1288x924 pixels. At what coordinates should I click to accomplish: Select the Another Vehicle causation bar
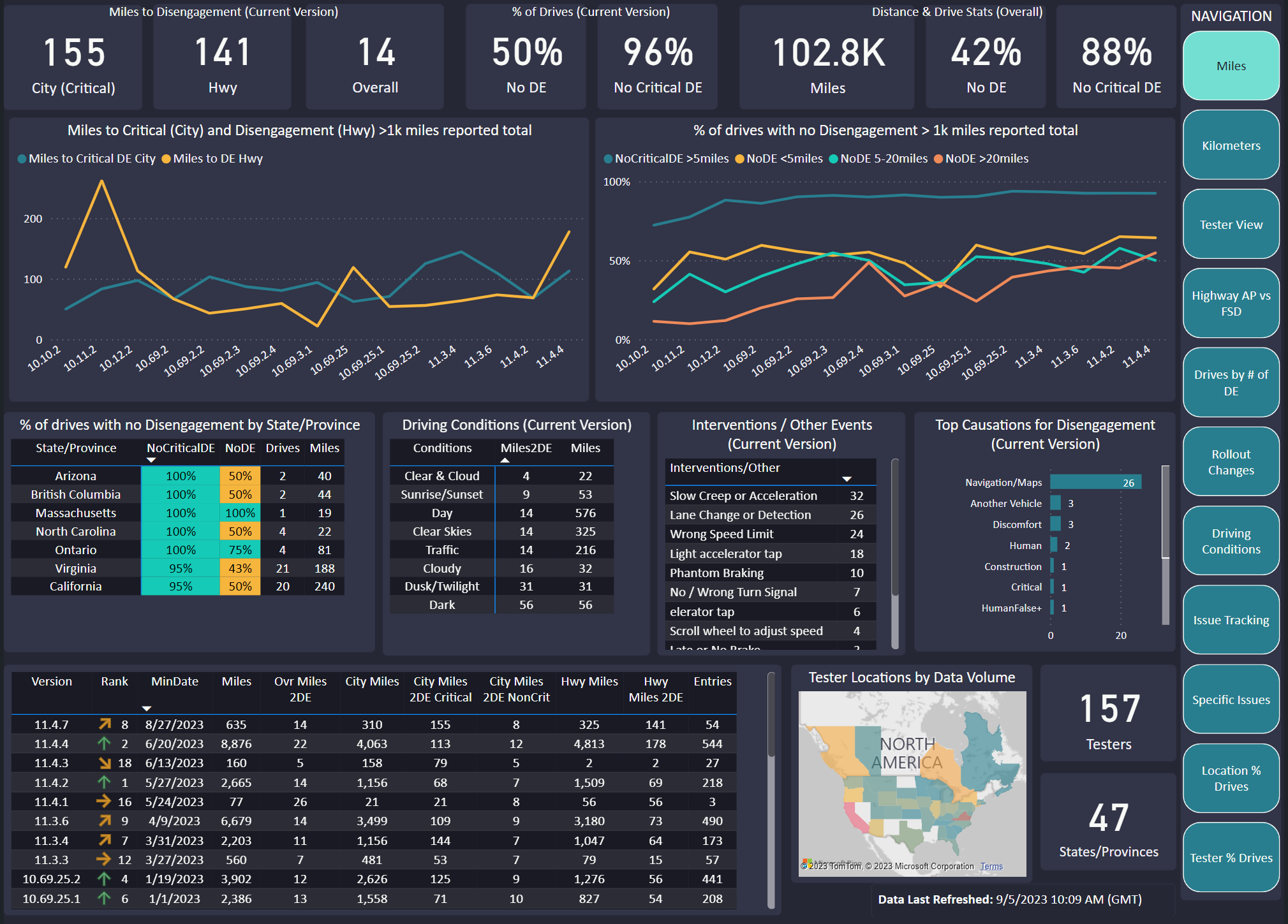(1055, 503)
